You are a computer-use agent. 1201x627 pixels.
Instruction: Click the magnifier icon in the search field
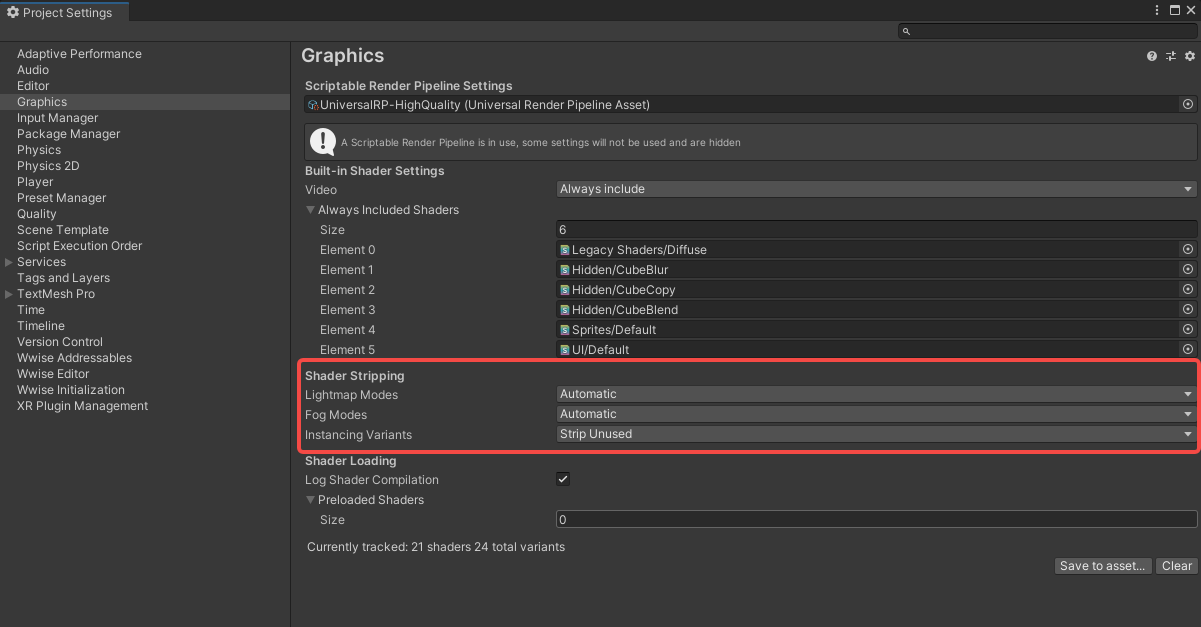coord(905,31)
